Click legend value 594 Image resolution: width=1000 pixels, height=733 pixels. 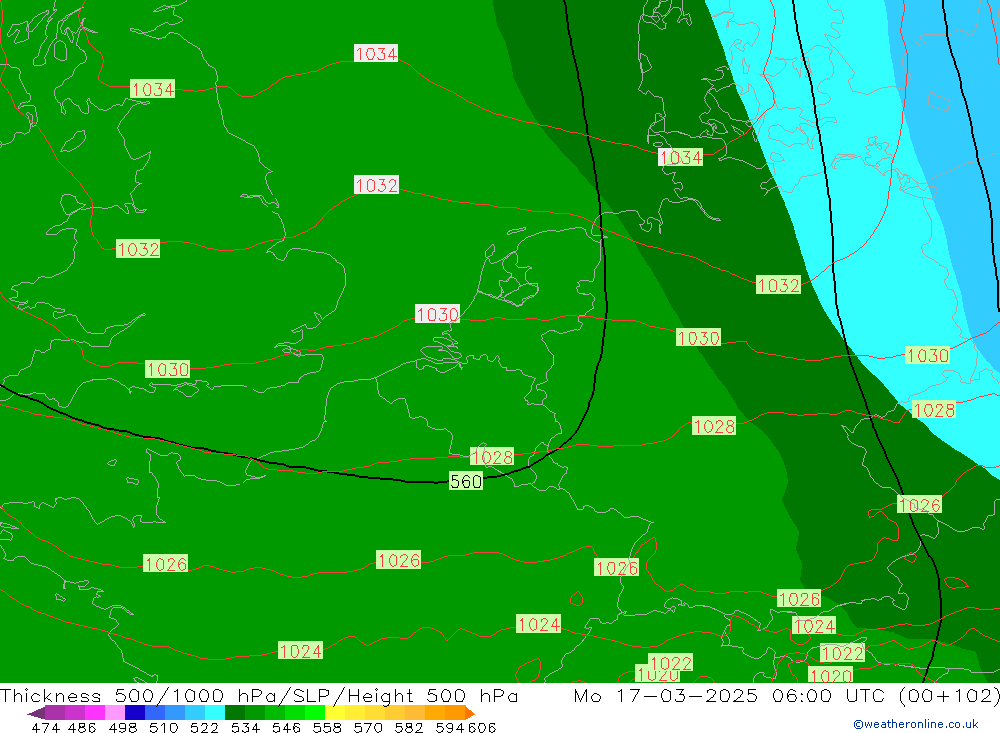pos(450,727)
